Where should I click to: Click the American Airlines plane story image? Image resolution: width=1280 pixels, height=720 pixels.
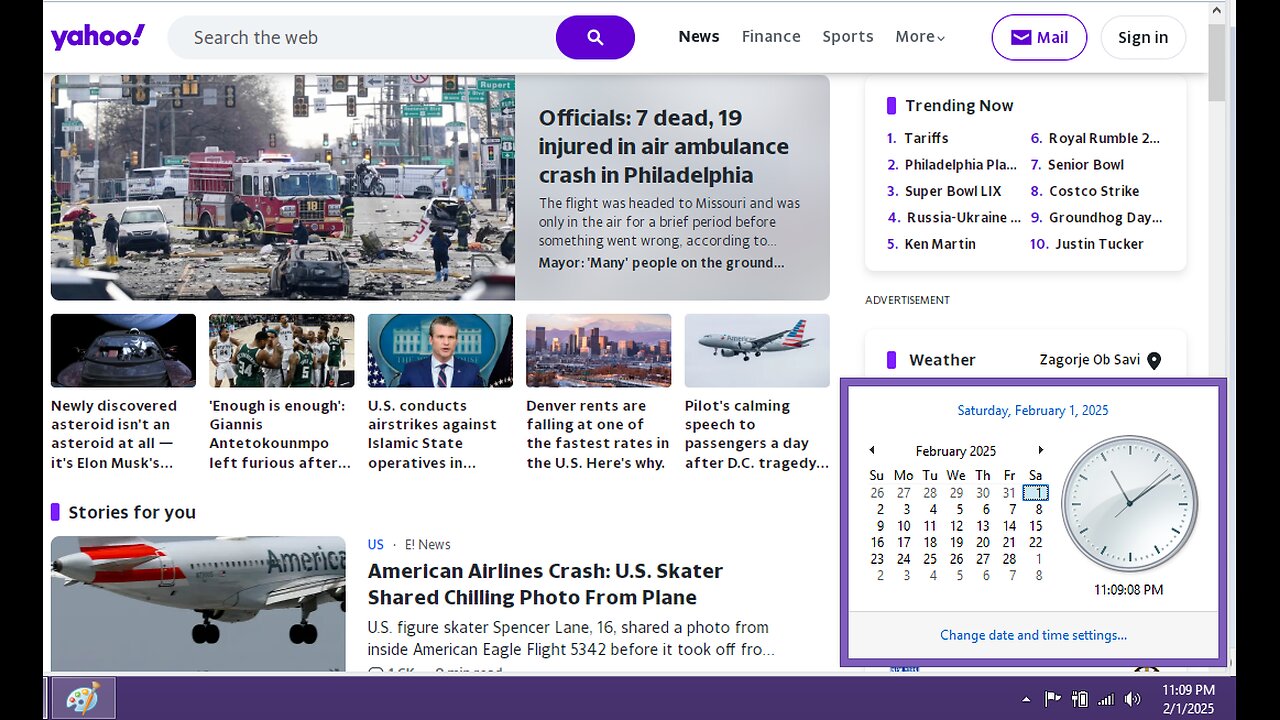(x=198, y=604)
